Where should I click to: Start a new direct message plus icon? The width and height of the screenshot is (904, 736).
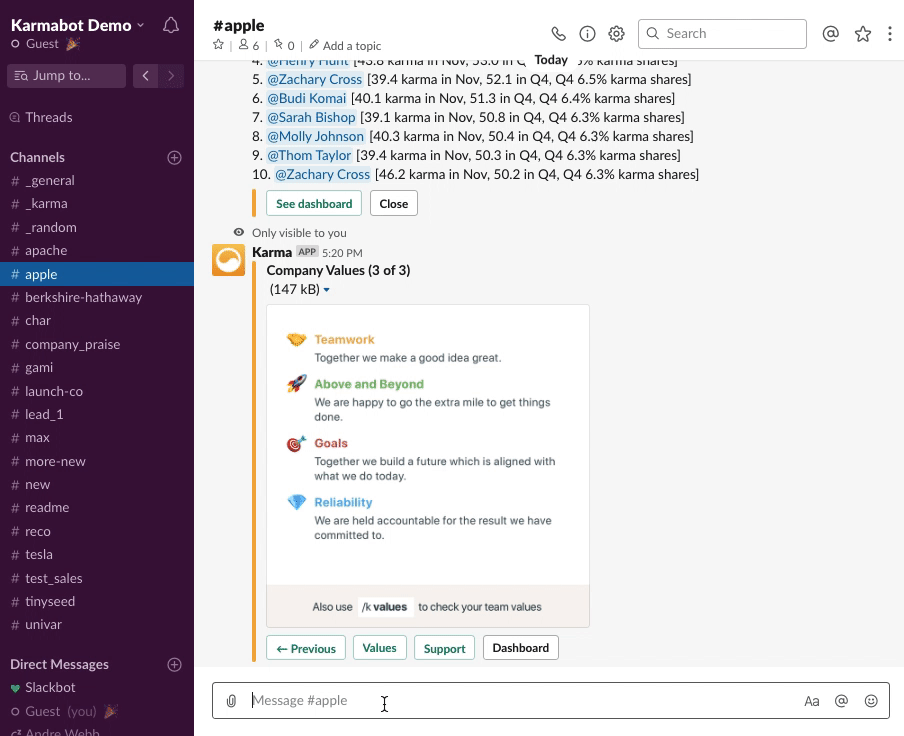pyautogui.click(x=174, y=665)
